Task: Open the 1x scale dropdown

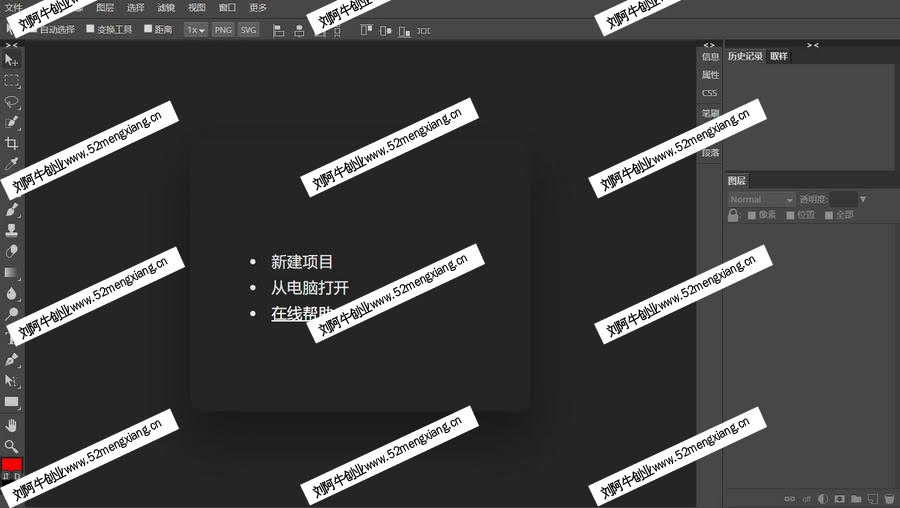Action: 196,30
